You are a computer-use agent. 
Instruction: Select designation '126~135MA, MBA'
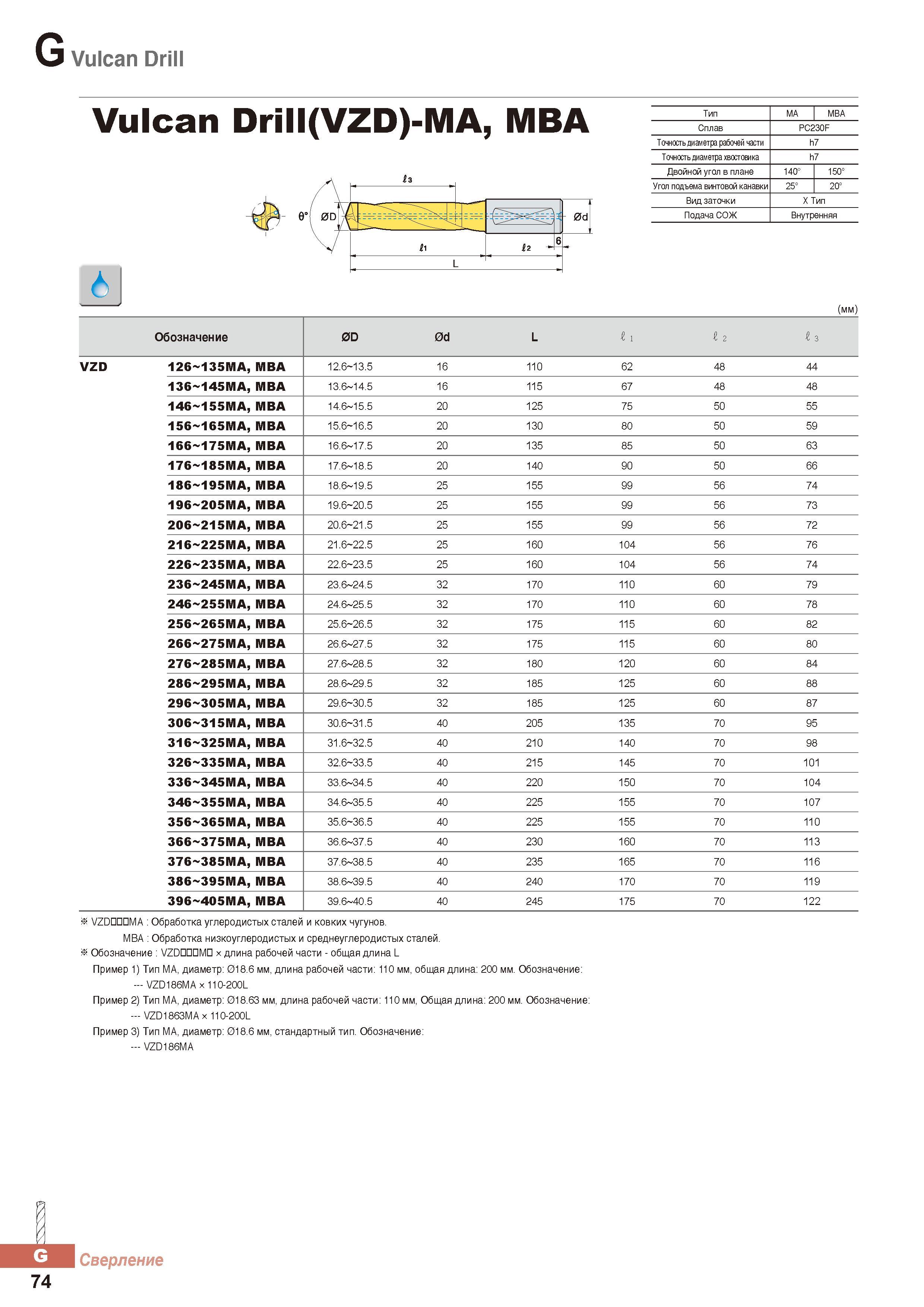click(x=227, y=367)
